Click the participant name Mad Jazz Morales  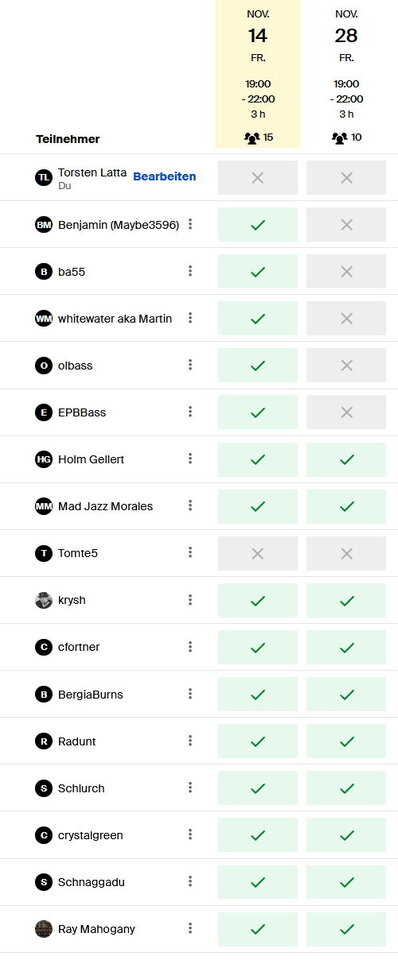(105, 506)
